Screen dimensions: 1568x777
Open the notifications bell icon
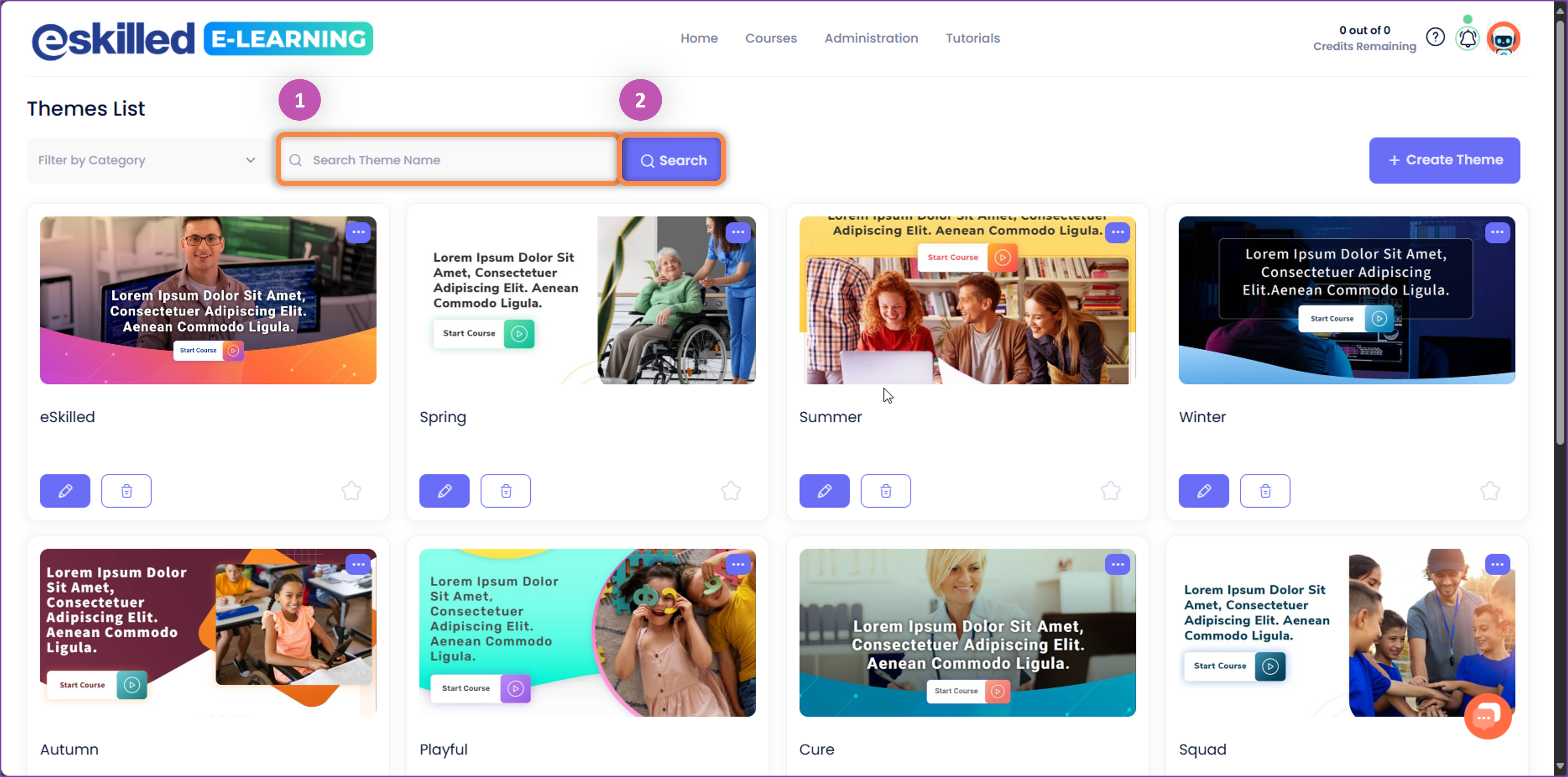pos(1468,38)
